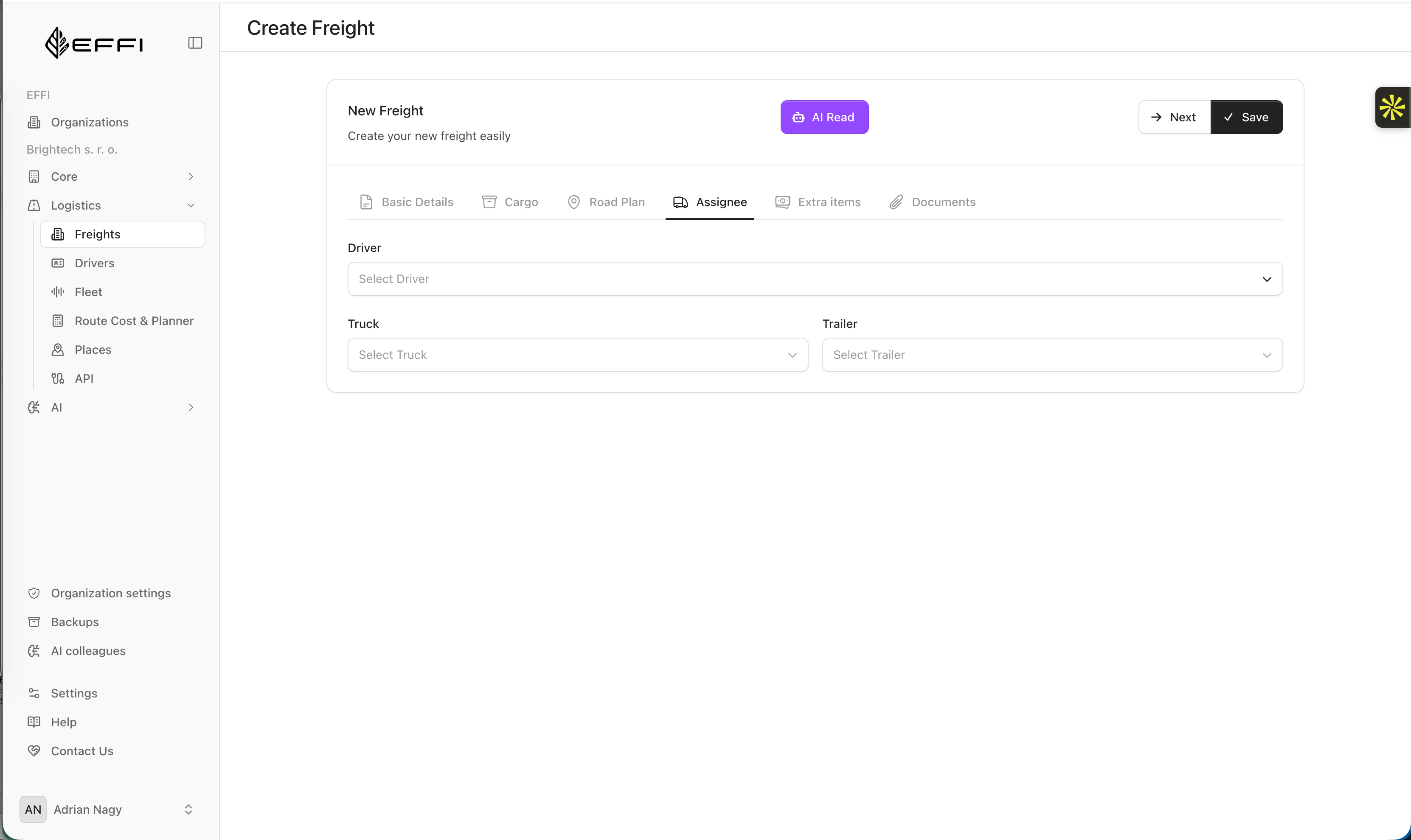The width and height of the screenshot is (1411, 840).
Task: Click the Next button
Action: point(1174,117)
